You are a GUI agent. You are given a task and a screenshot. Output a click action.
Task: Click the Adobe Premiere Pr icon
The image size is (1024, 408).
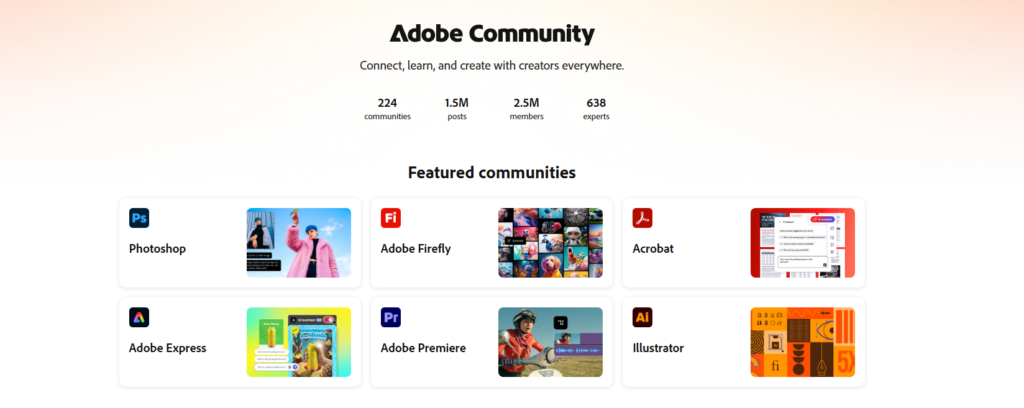[391, 317]
